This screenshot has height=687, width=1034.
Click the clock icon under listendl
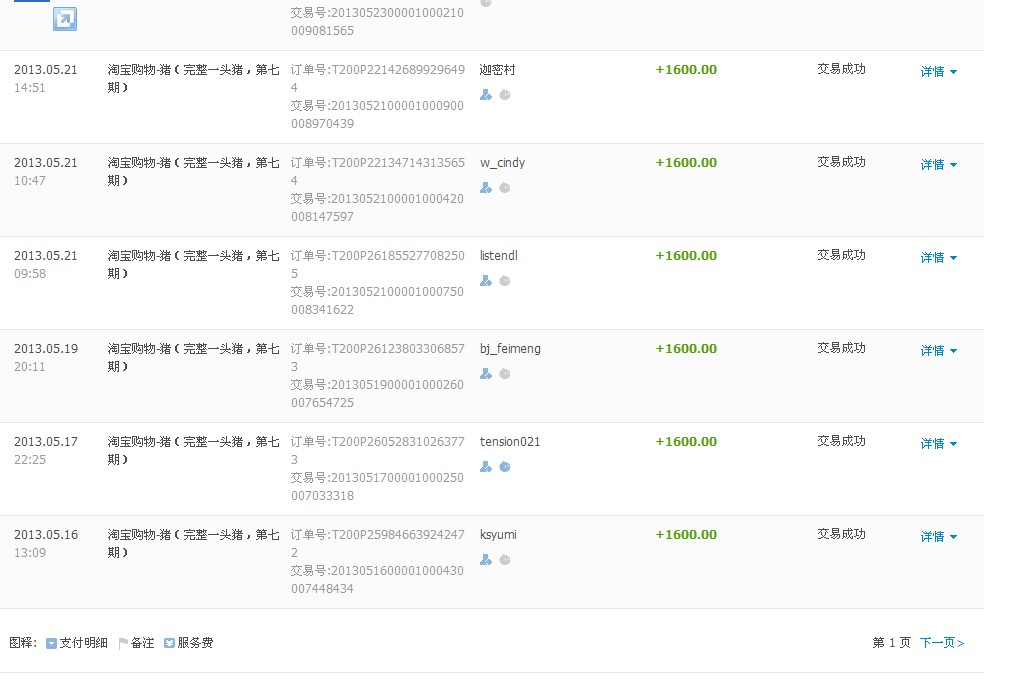click(505, 281)
